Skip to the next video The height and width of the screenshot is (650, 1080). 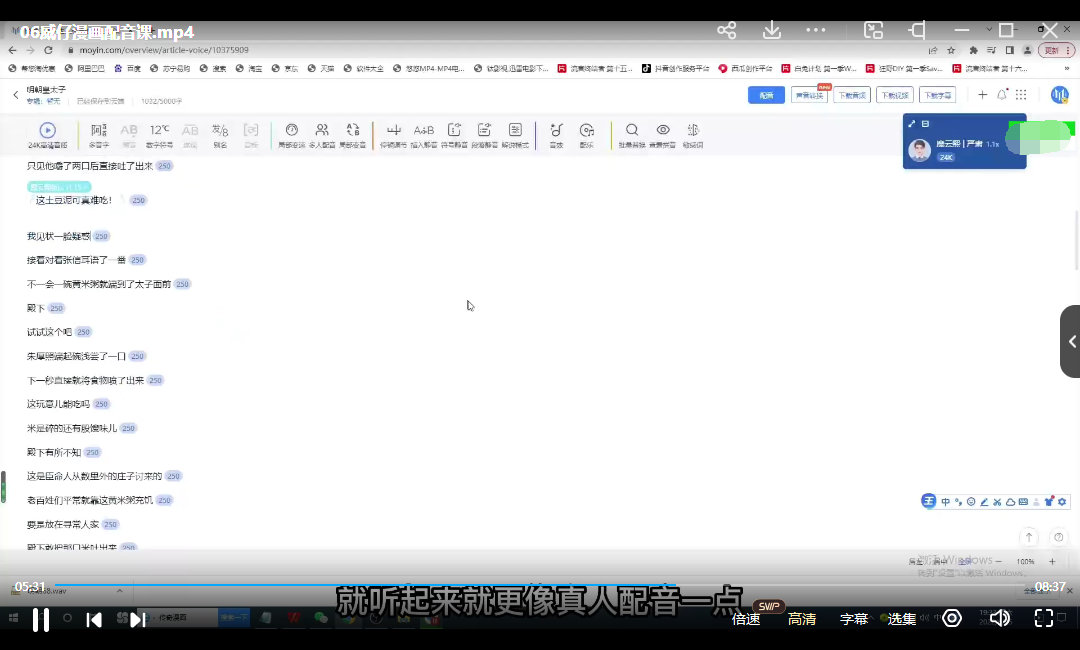tap(138, 620)
